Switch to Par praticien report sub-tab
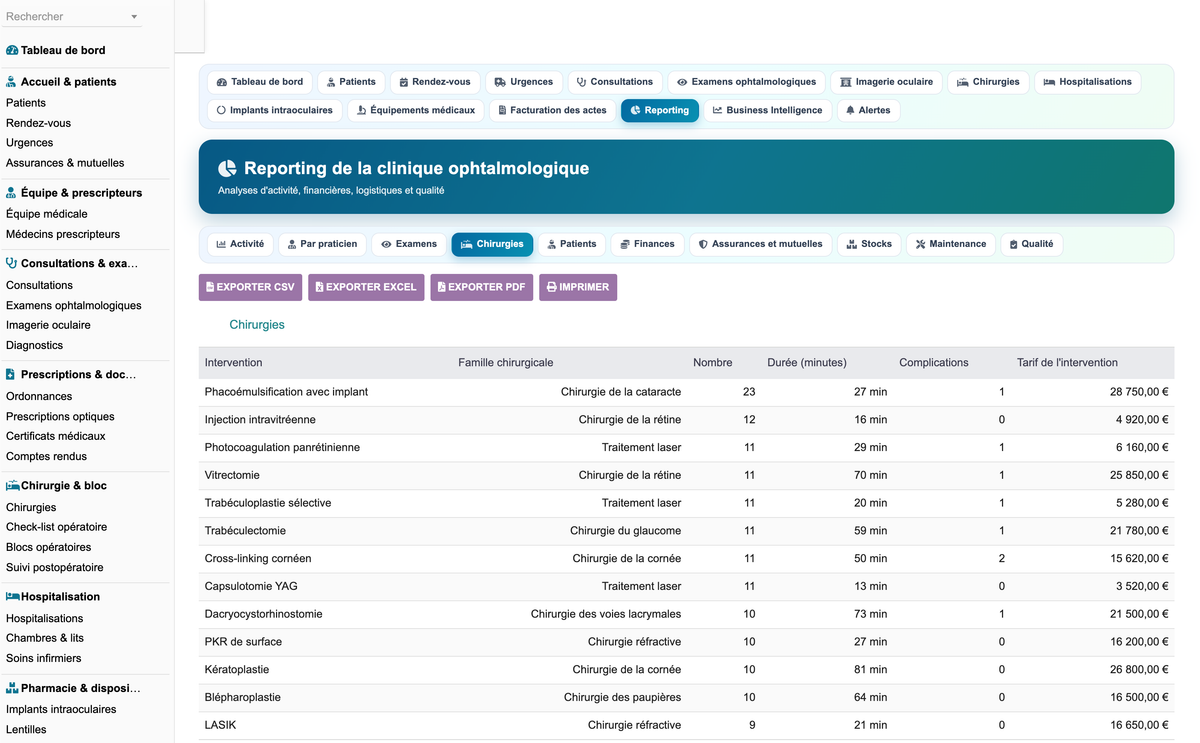Image resolution: width=1200 pixels, height=743 pixels. (x=322, y=244)
